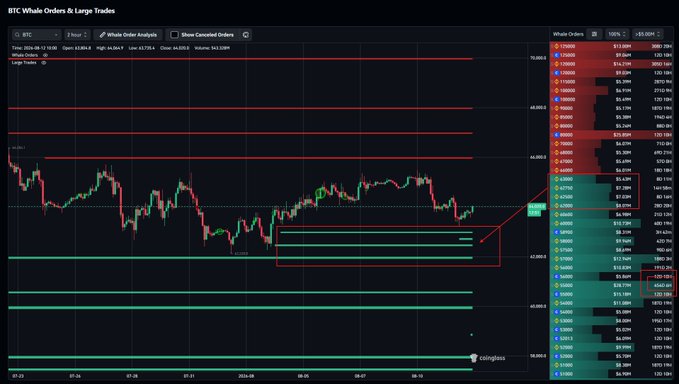Click the 70,000.0 label on the price axis
Viewport: 679px width, 384px height.
tap(538, 58)
